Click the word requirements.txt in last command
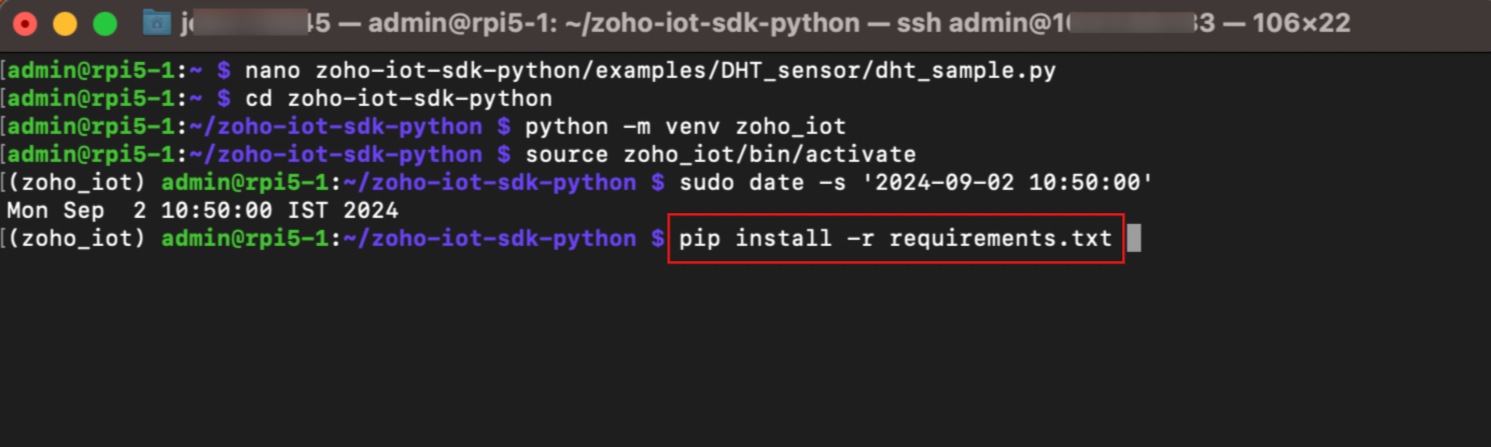The image size is (1491, 447). 1000,239
